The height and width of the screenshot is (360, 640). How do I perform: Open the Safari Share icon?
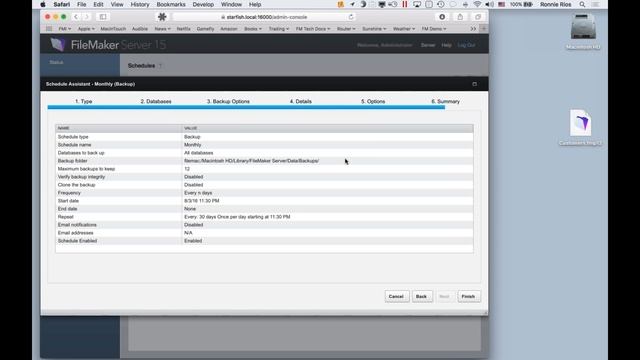(460, 17)
